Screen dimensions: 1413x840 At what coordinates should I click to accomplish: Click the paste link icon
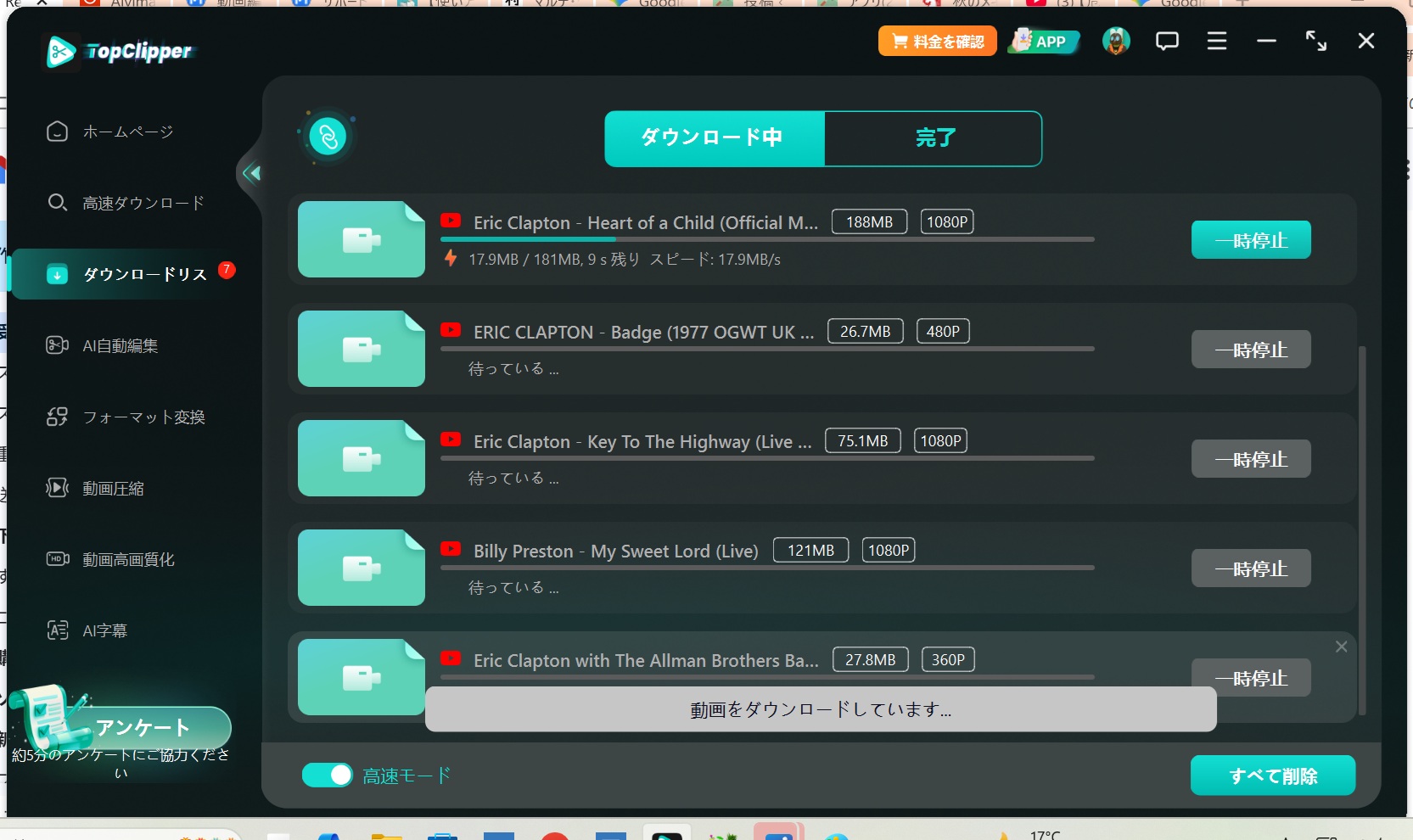pos(328,137)
